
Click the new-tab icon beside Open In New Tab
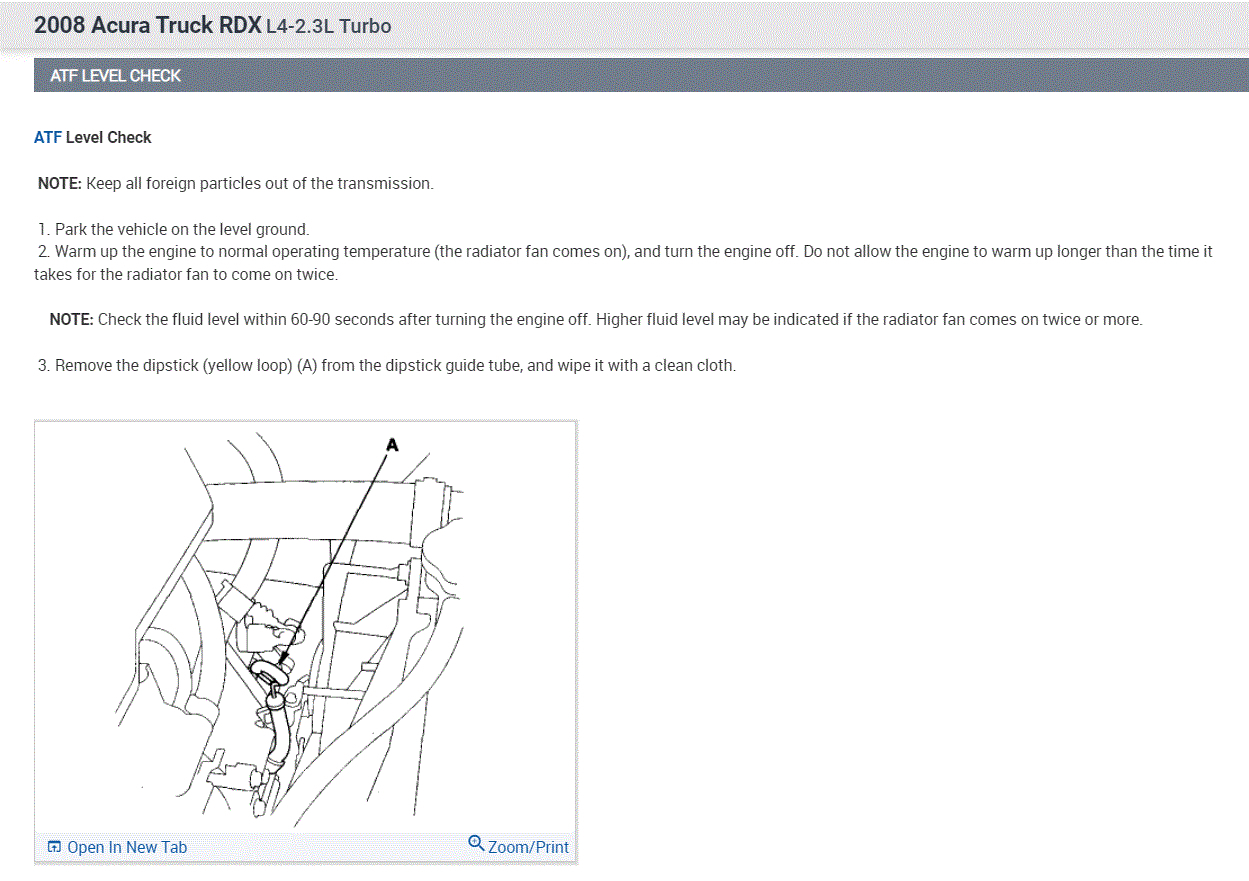[x=54, y=847]
